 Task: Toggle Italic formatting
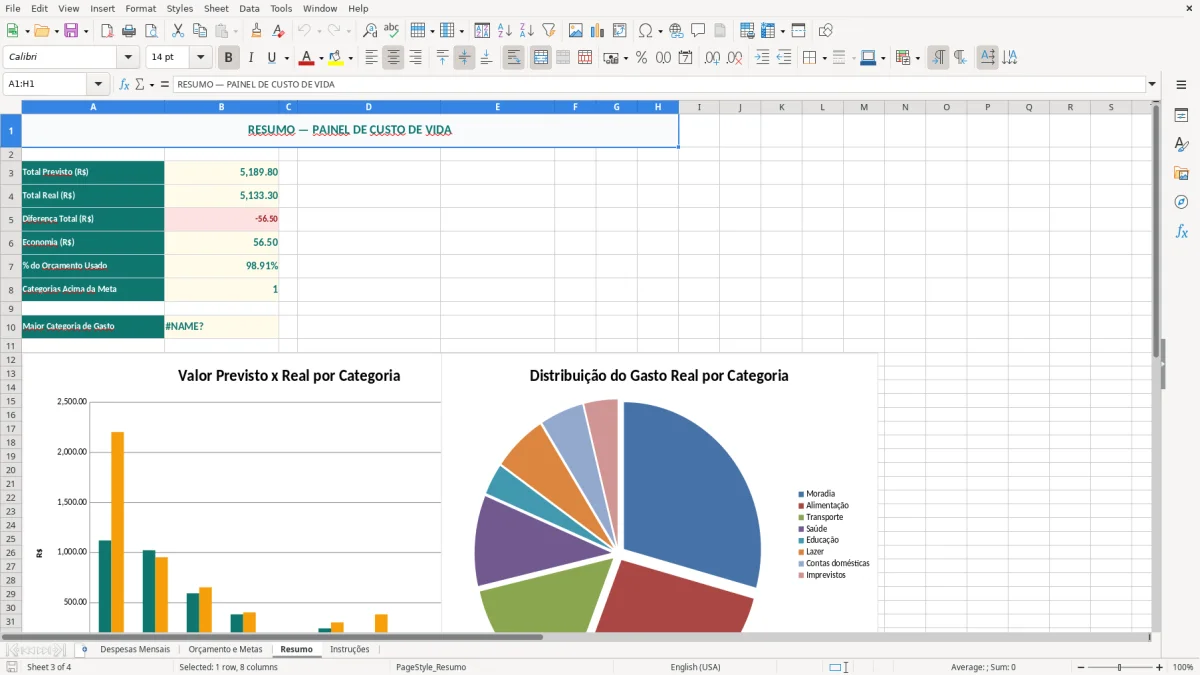[x=251, y=58]
